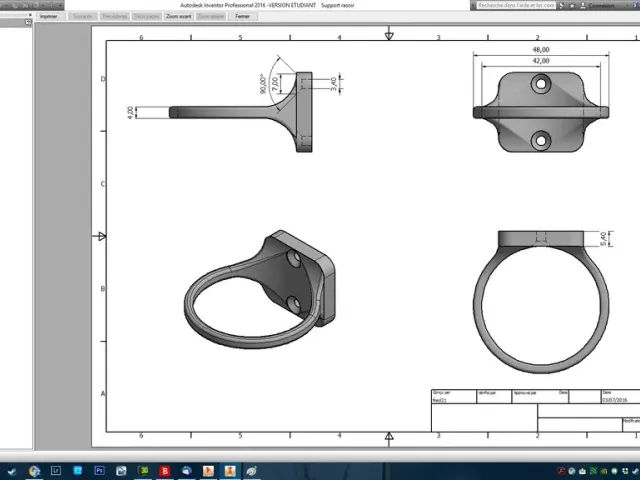Close the left side panel
This screenshot has height=480, width=640.
pyautogui.click(x=30, y=15)
